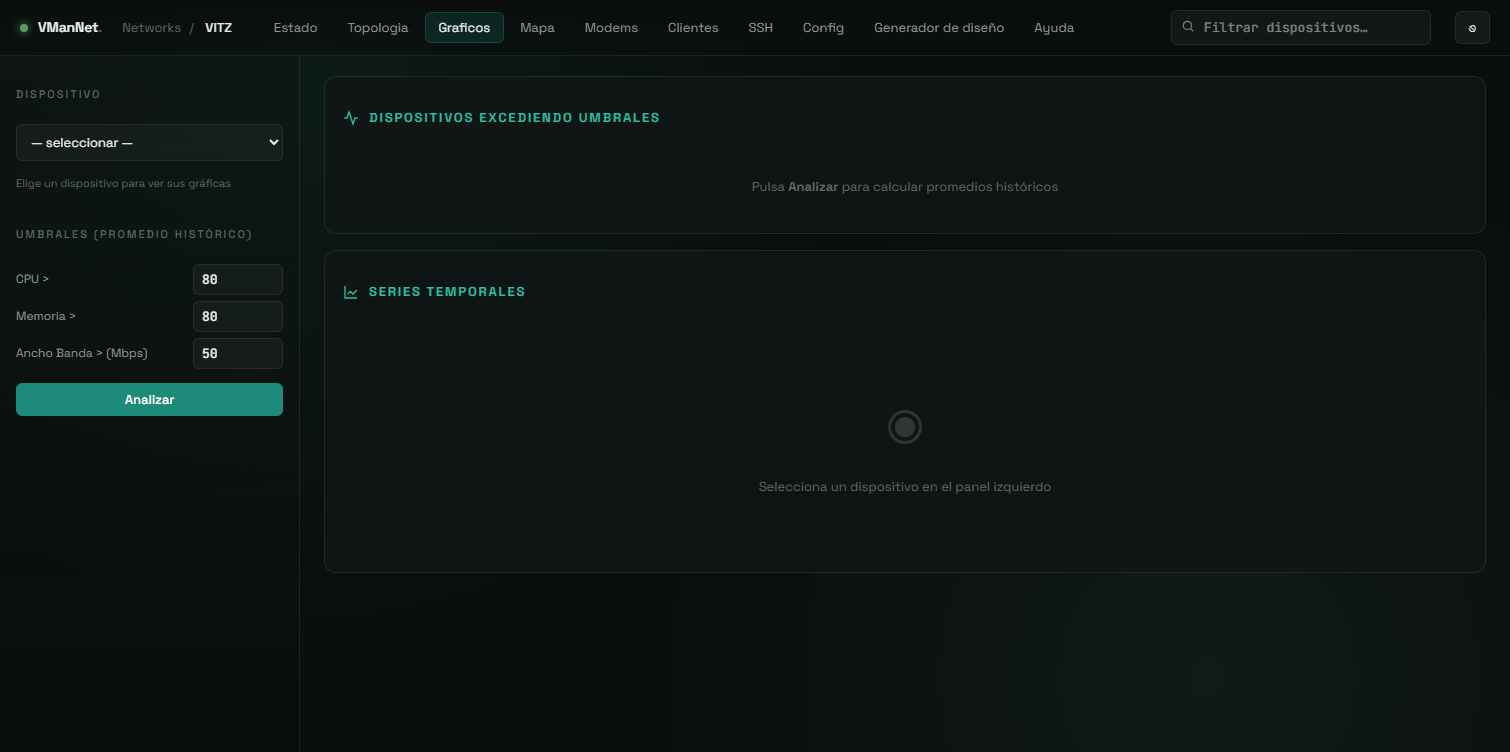The width and height of the screenshot is (1510, 752).
Task: Click the 'Umbrales (Promedio Histórico)' heading
Action: click(134, 234)
